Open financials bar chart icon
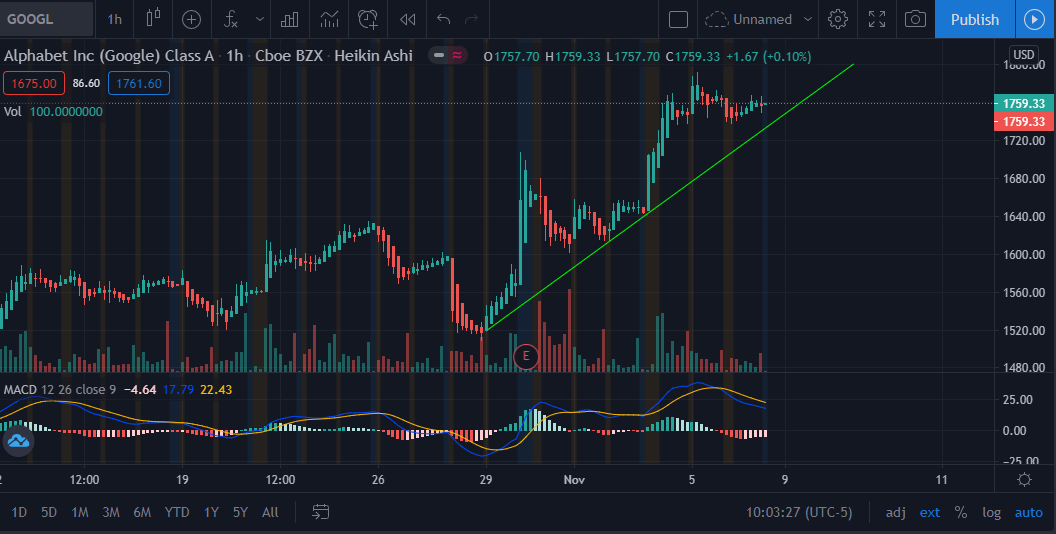 (290, 20)
